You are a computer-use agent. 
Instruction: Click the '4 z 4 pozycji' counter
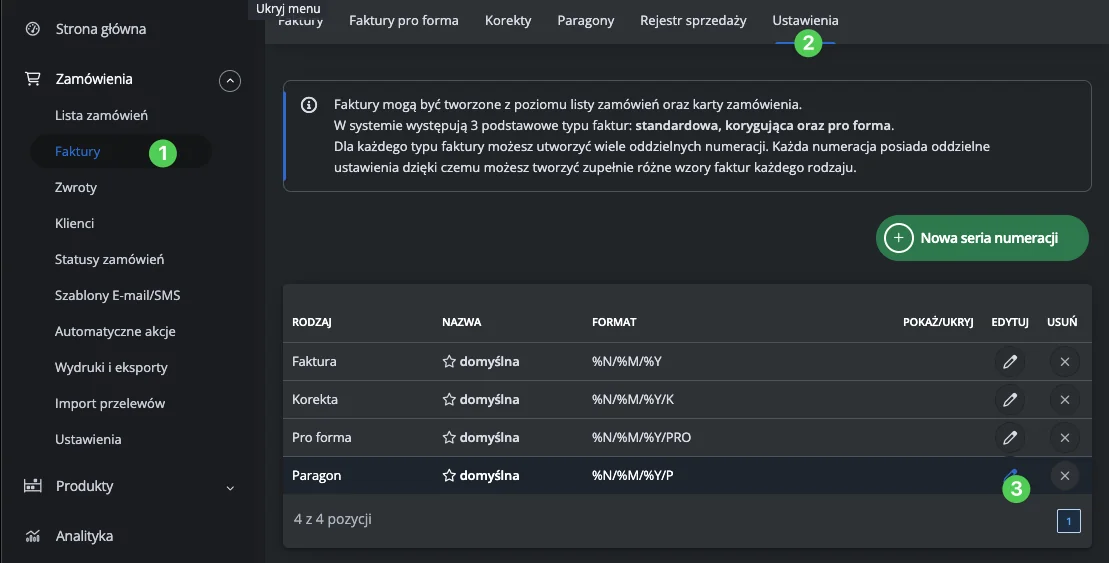pyautogui.click(x=332, y=519)
